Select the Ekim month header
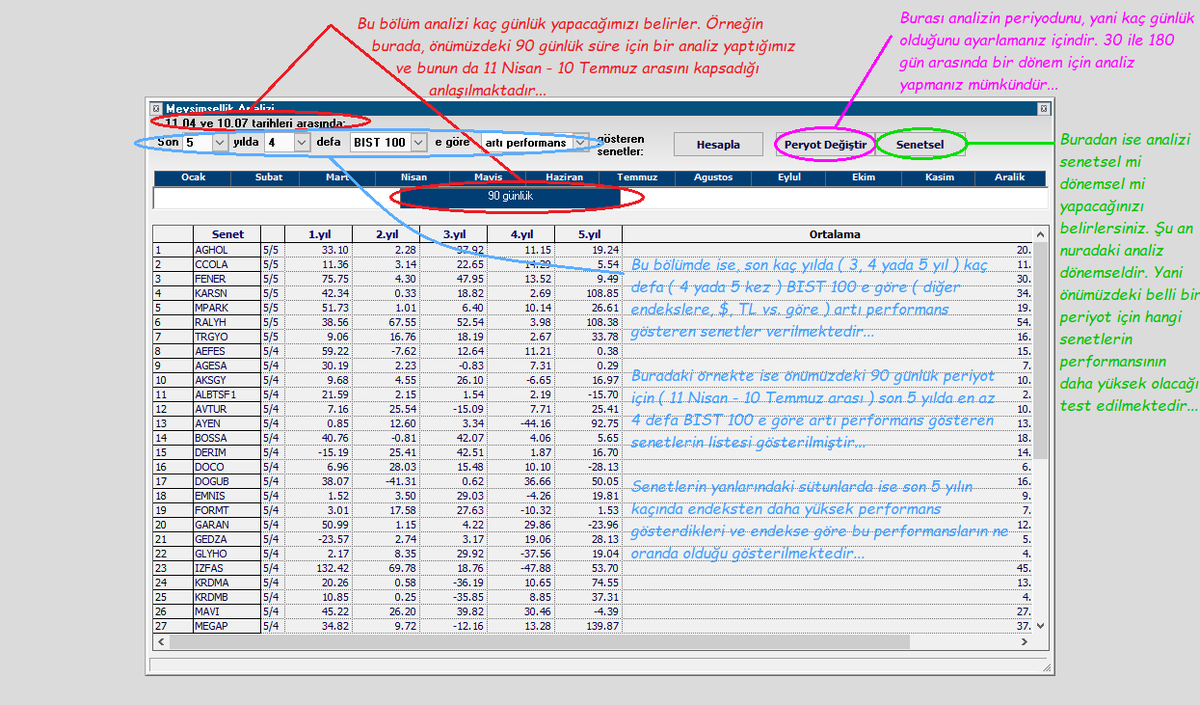The width and height of the screenshot is (1200, 705). click(x=863, y=177)
